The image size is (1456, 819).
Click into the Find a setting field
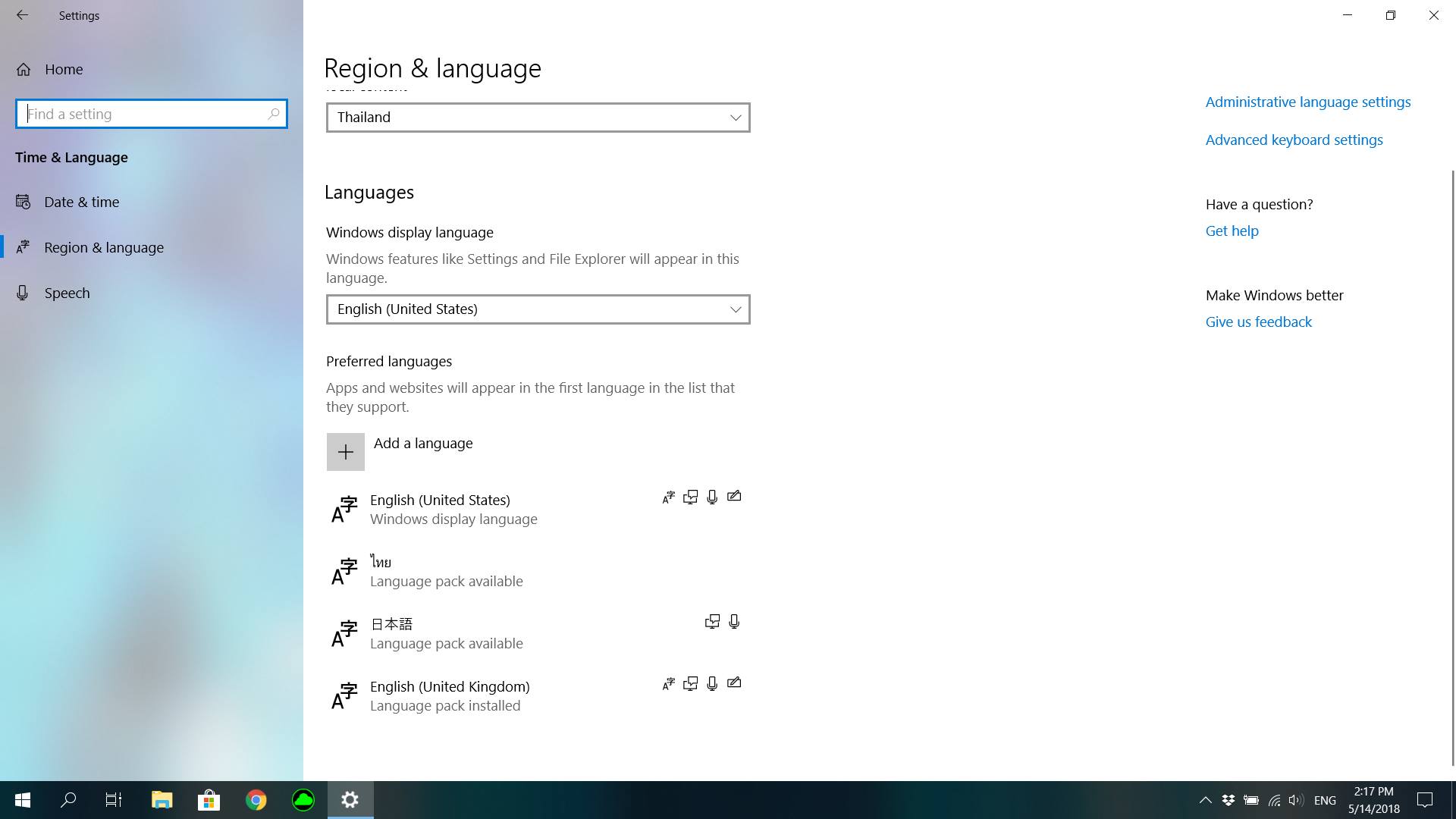pyautogui.click(x=144, y=114)
